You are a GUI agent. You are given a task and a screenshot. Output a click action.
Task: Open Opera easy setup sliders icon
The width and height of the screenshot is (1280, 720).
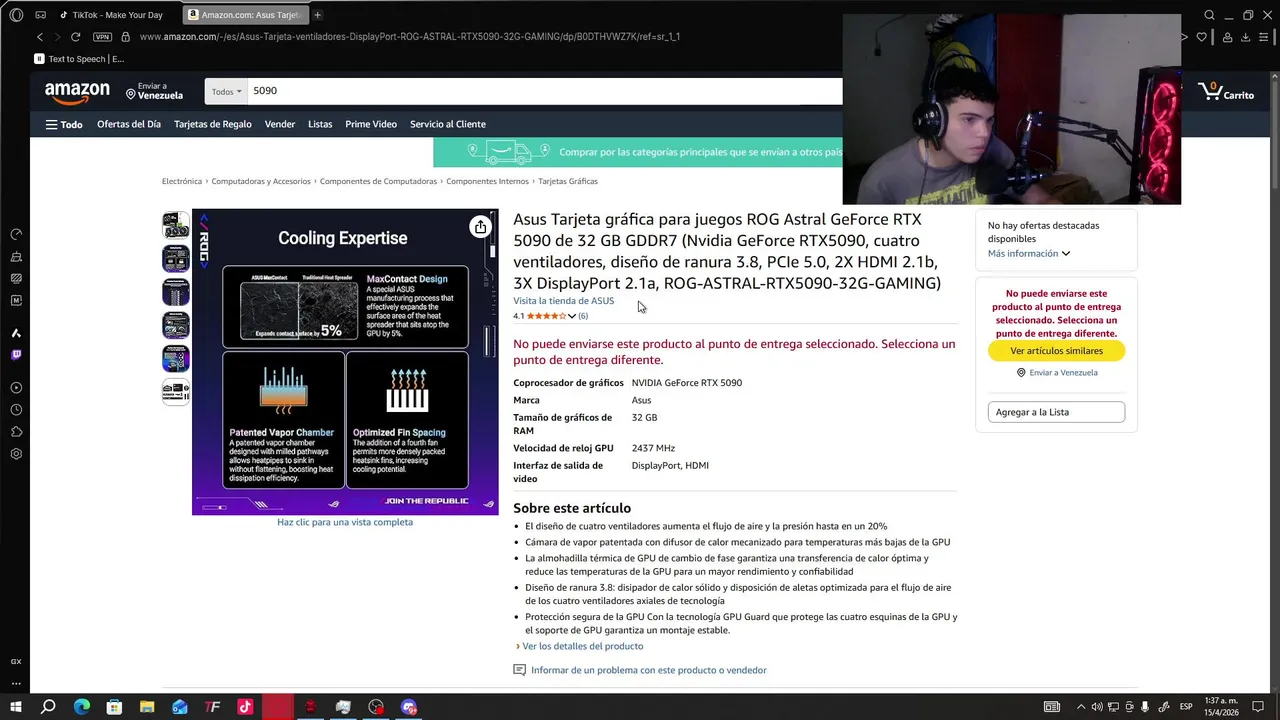pyautogui.click(x=1264, y=37)
